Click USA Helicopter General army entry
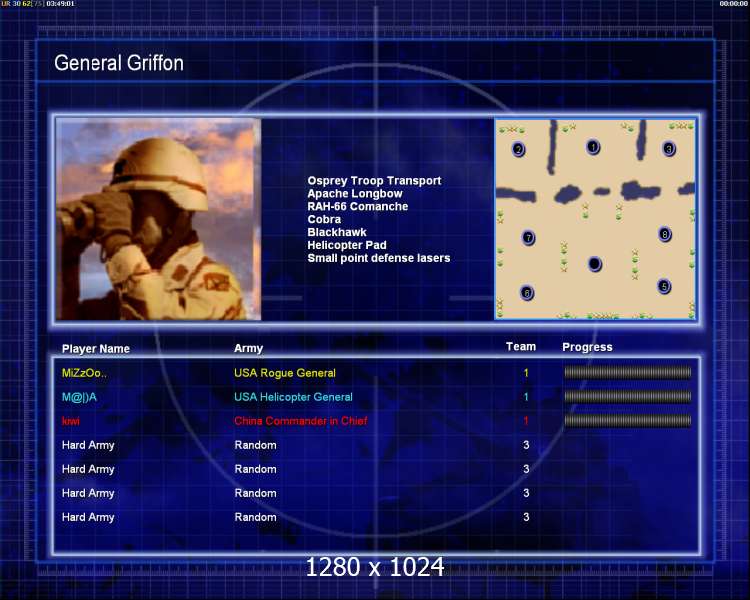The image size is (750, 600). [293, 397]
